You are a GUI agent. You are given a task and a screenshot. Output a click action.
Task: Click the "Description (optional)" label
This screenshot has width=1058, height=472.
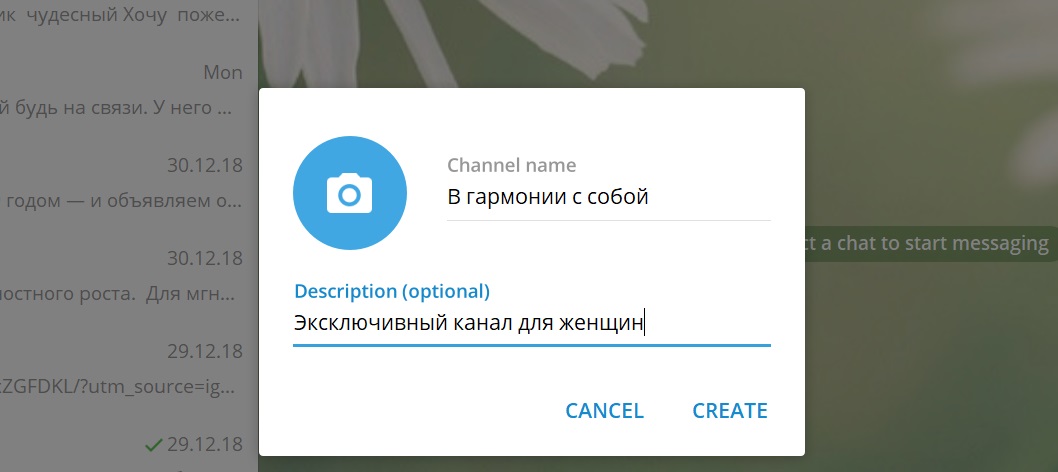tap(391, 291)
